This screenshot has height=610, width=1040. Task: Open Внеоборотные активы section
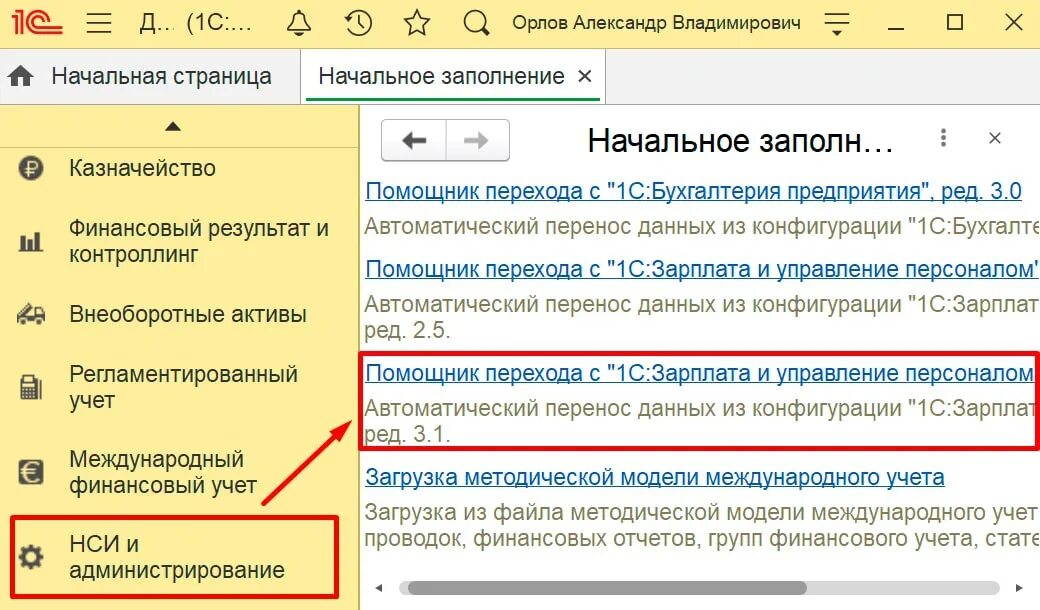pos(188,314)
